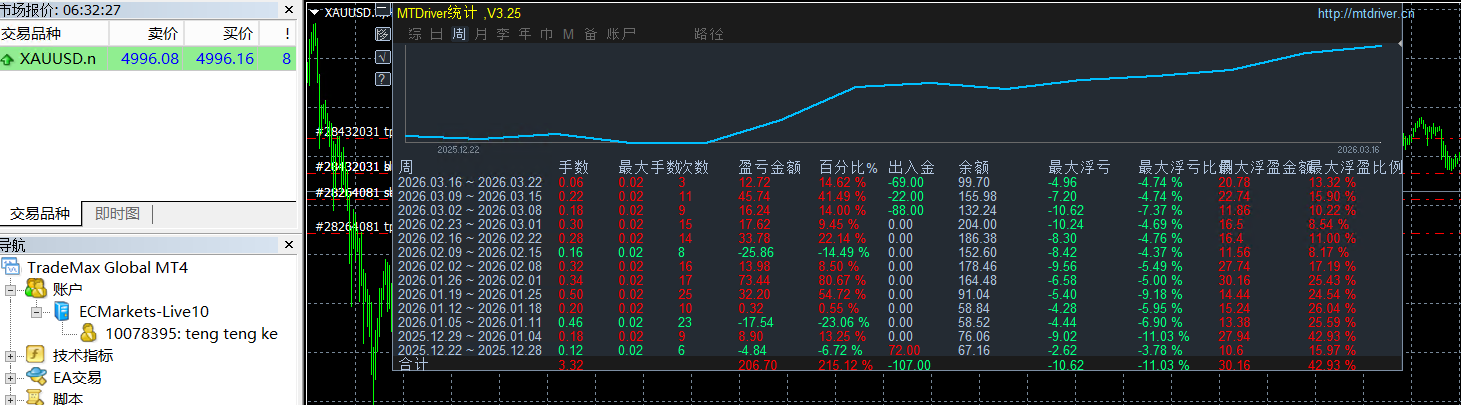The height and width of the screenshot is (405, 1461).
Task: Select the ECMarkets-Live10 tree item
Action: pos(144,311)
